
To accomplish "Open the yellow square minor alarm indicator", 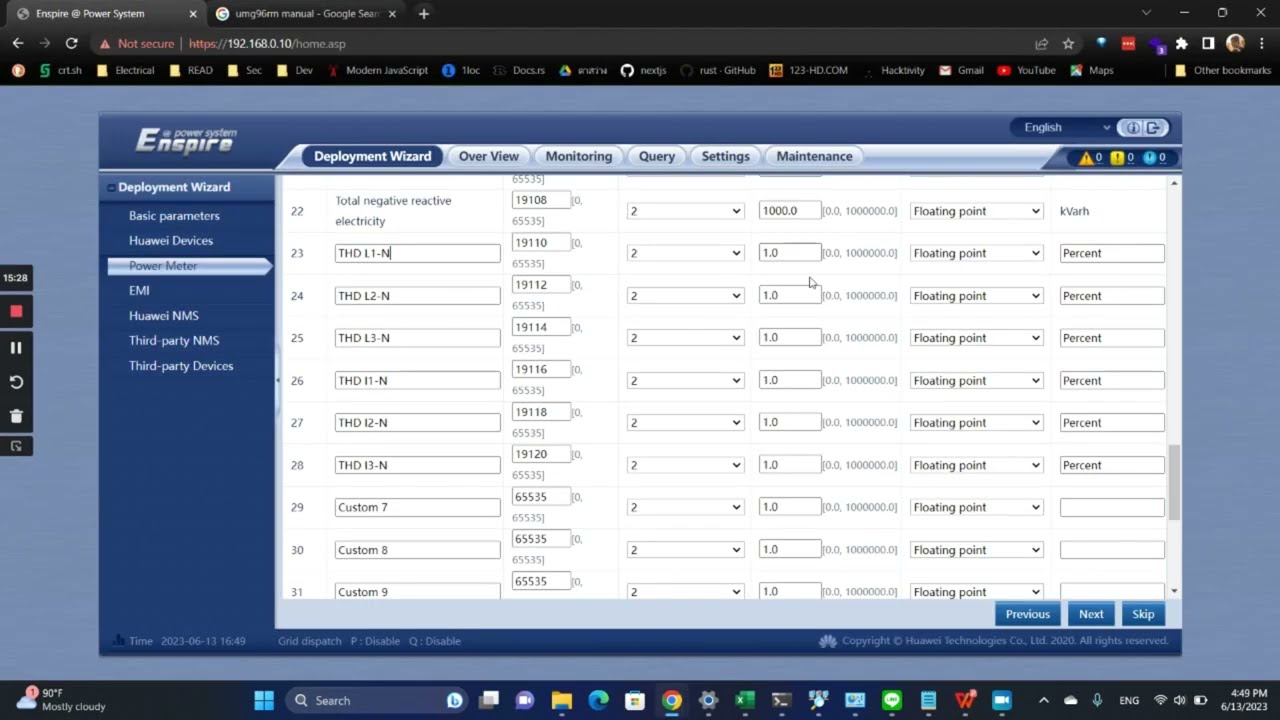I will point(1117,158).
